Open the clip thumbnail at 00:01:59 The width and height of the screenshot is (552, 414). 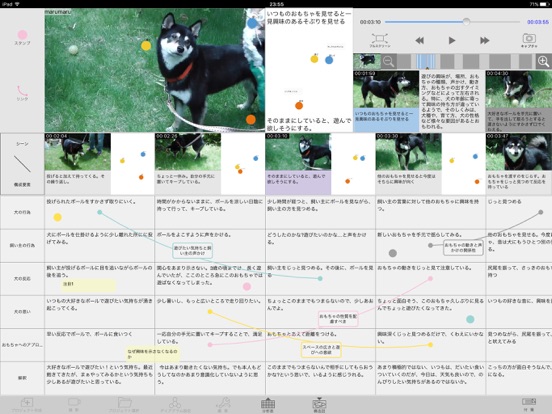[x=386, y=89]
